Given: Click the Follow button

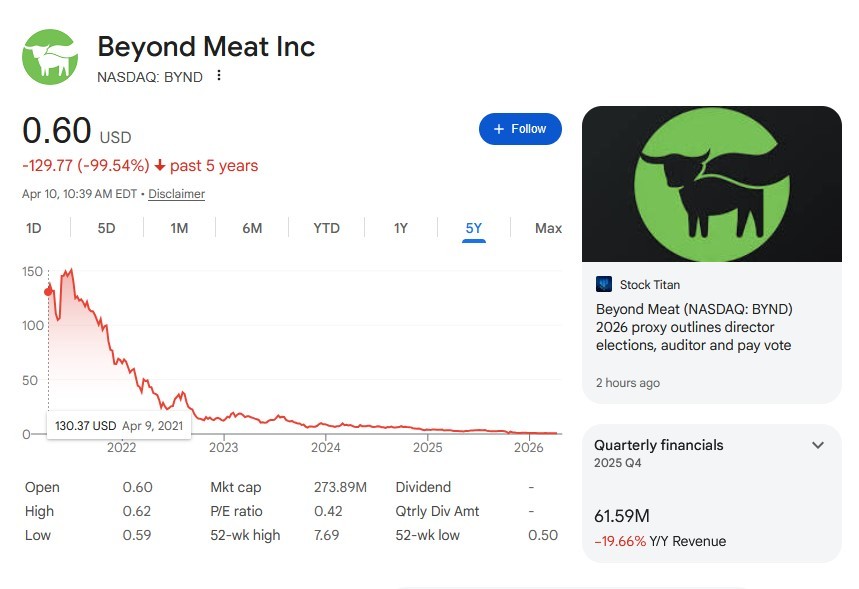Looking at the screenshot, I should [x=520, y=129].
